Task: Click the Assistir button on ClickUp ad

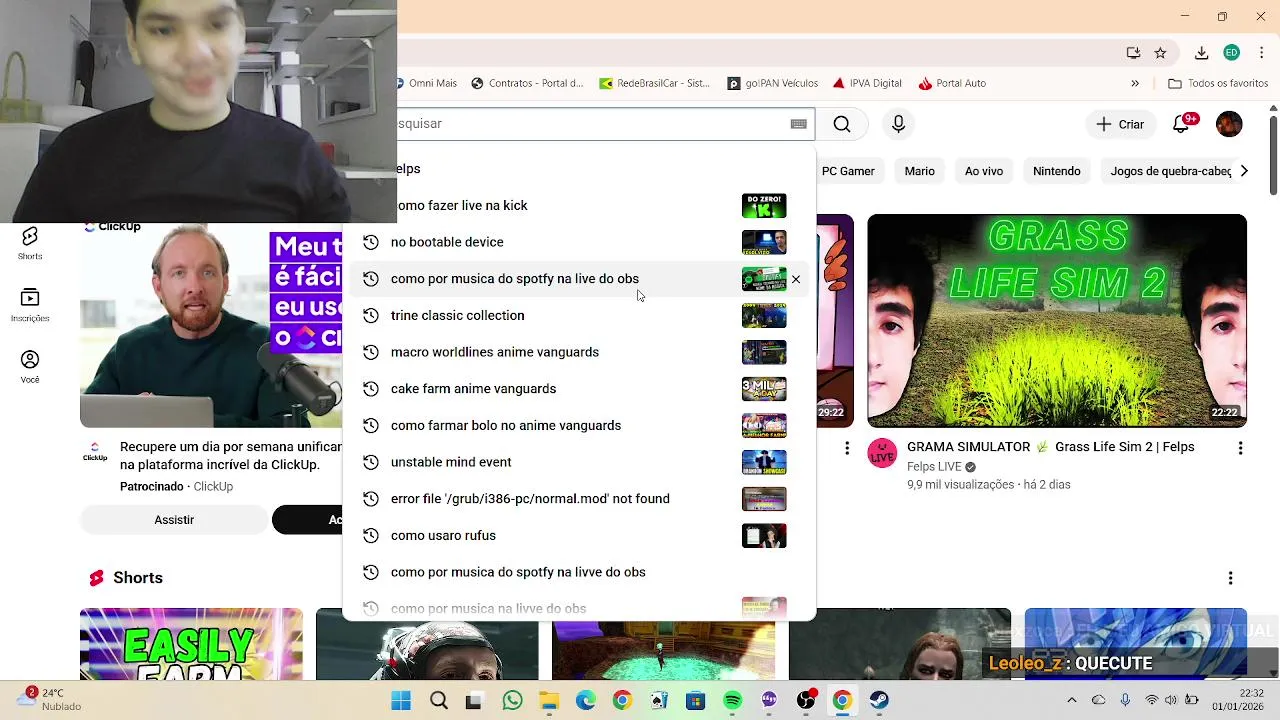Action: pyautogui.click(x=174, y=520)
